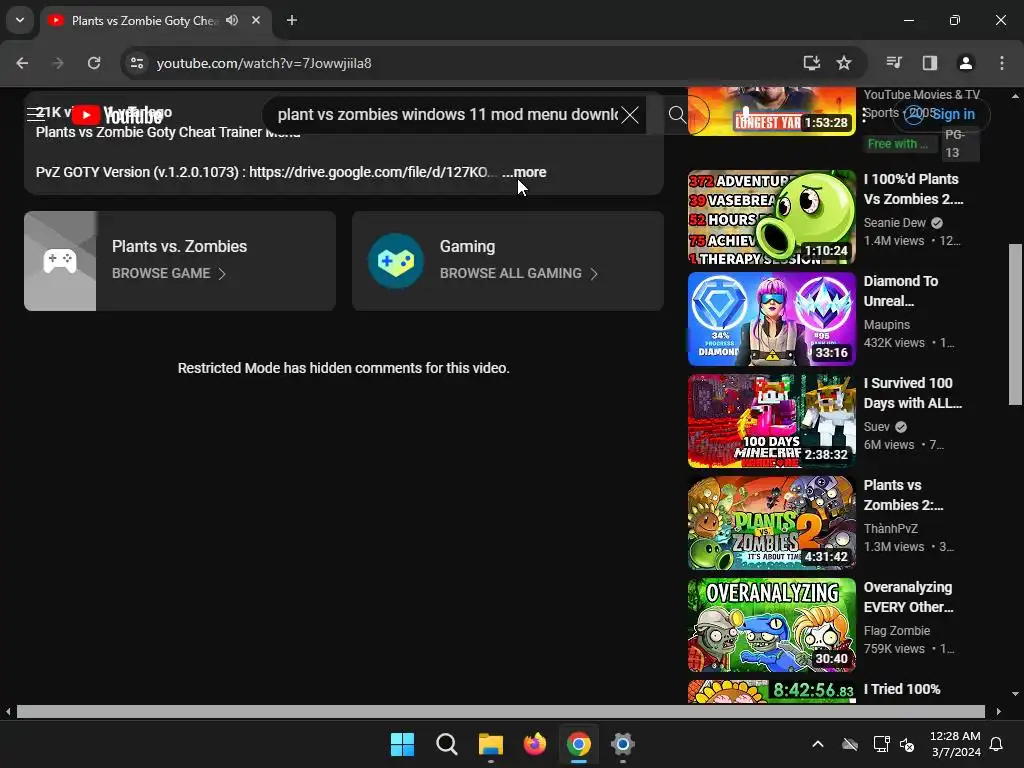
Task: Open 'I 100%'d Plants Vs Zombies 2' thumbnail
Action: (771, 217)
